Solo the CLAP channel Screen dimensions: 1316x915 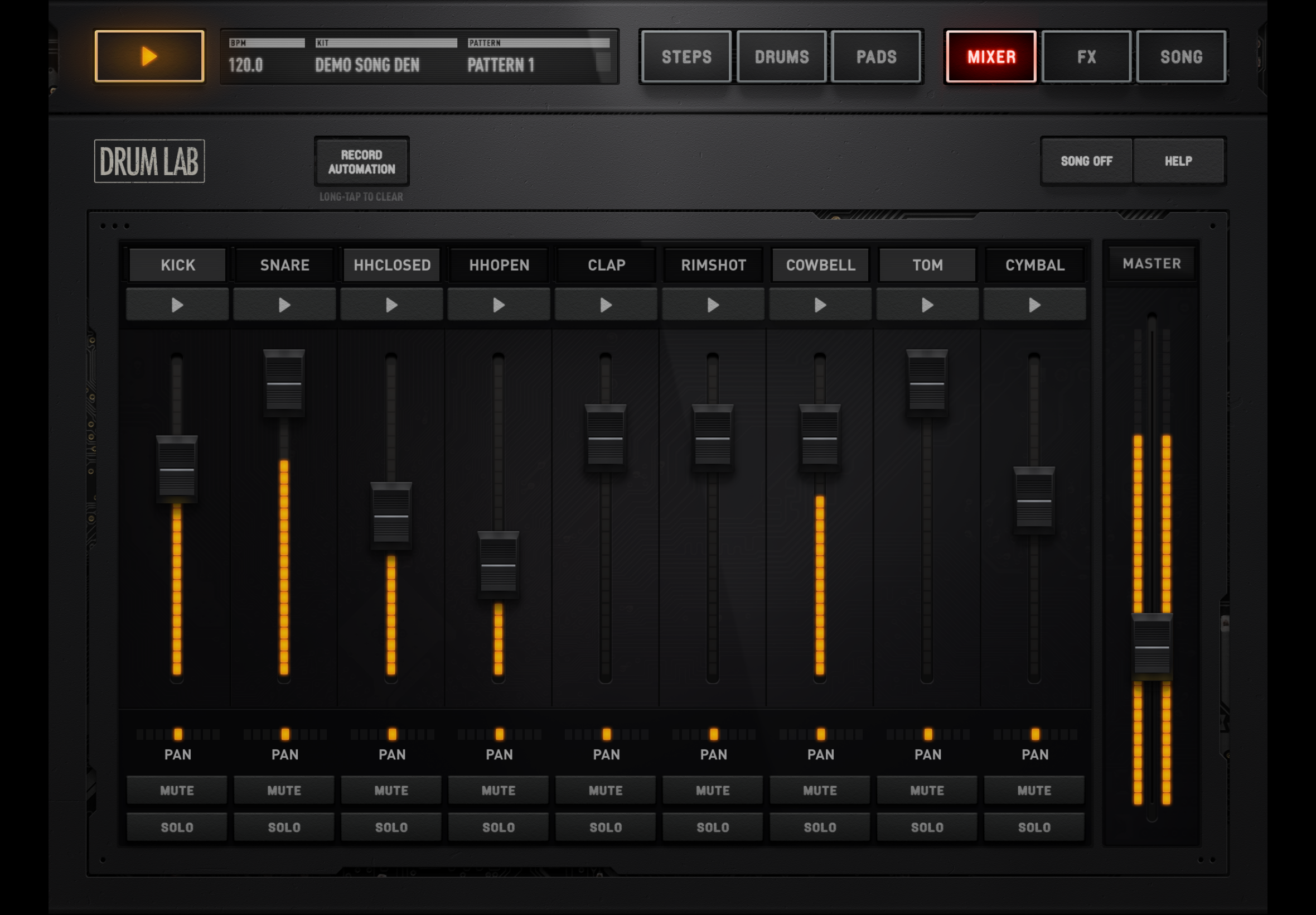[x=606, y=827]
